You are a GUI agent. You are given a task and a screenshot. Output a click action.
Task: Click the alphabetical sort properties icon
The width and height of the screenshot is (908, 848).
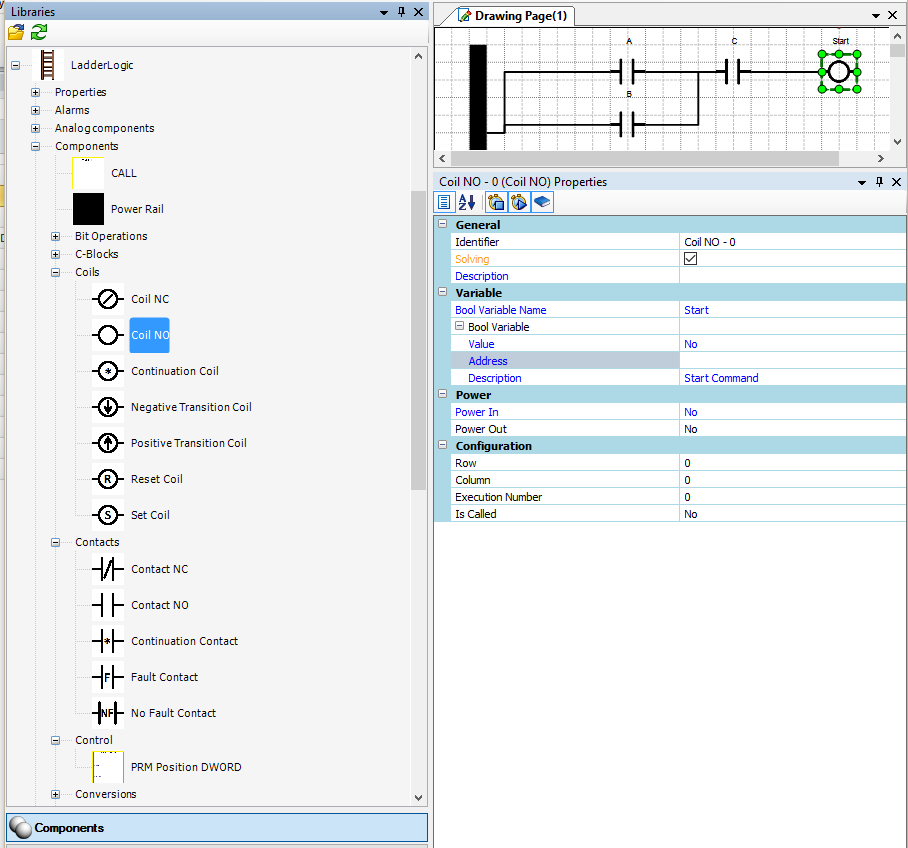pyautogui.click(x=467, y=202)
